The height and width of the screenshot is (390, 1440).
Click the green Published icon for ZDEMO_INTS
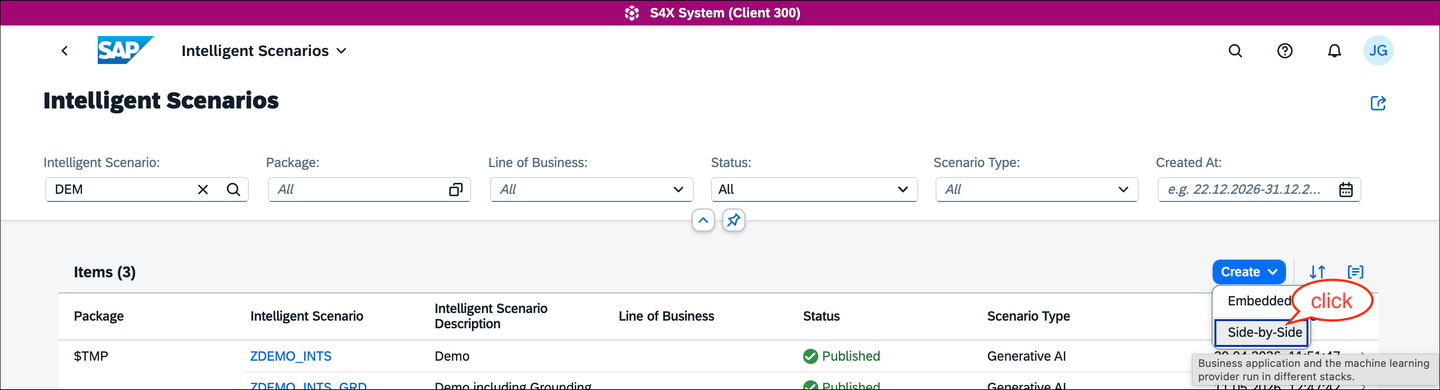point(810,356)
